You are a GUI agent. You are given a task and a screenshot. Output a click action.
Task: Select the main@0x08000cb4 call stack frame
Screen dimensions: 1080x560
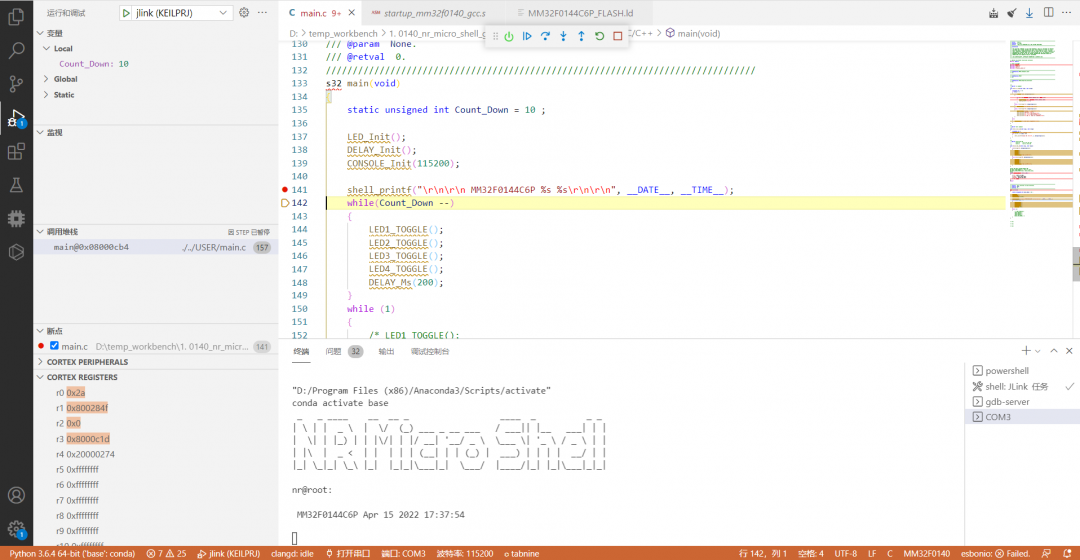156,247
